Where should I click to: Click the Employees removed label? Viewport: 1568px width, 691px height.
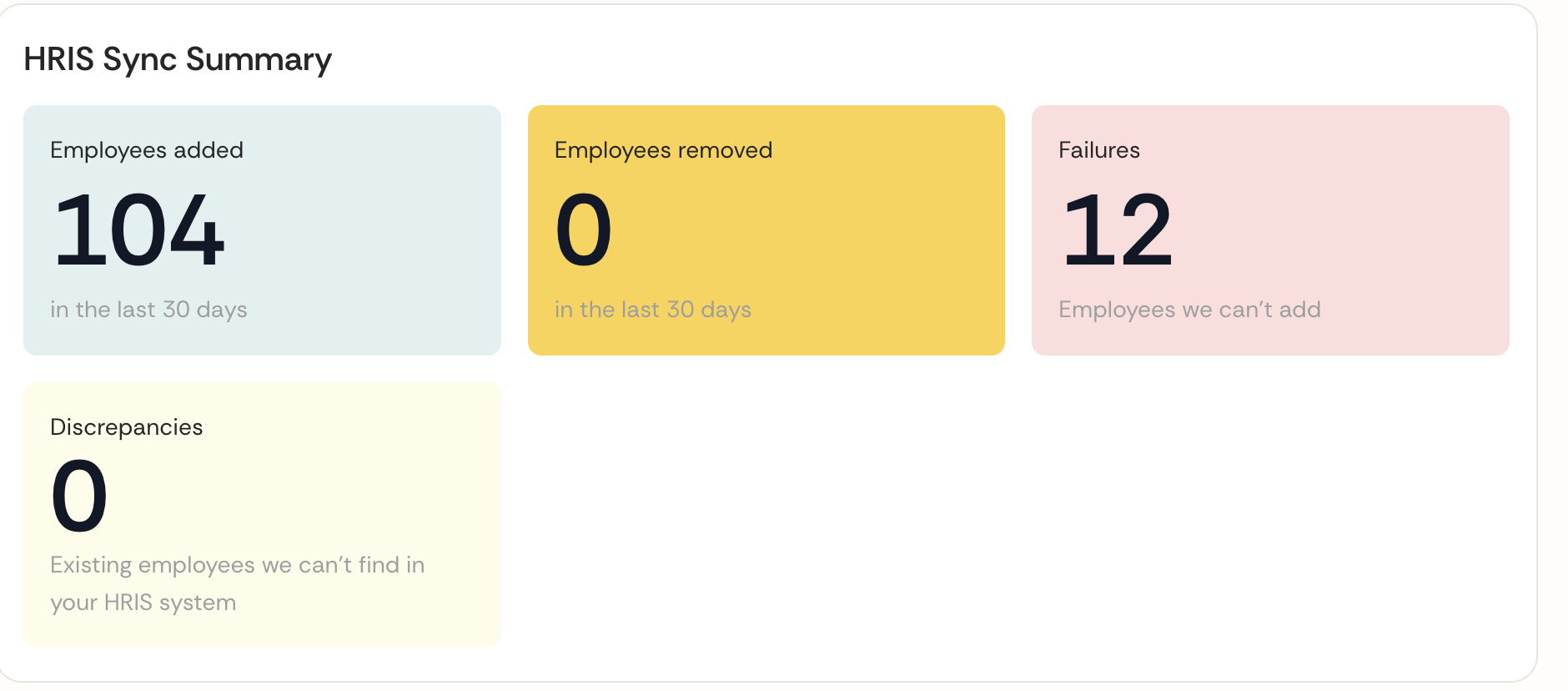point(663,150)
